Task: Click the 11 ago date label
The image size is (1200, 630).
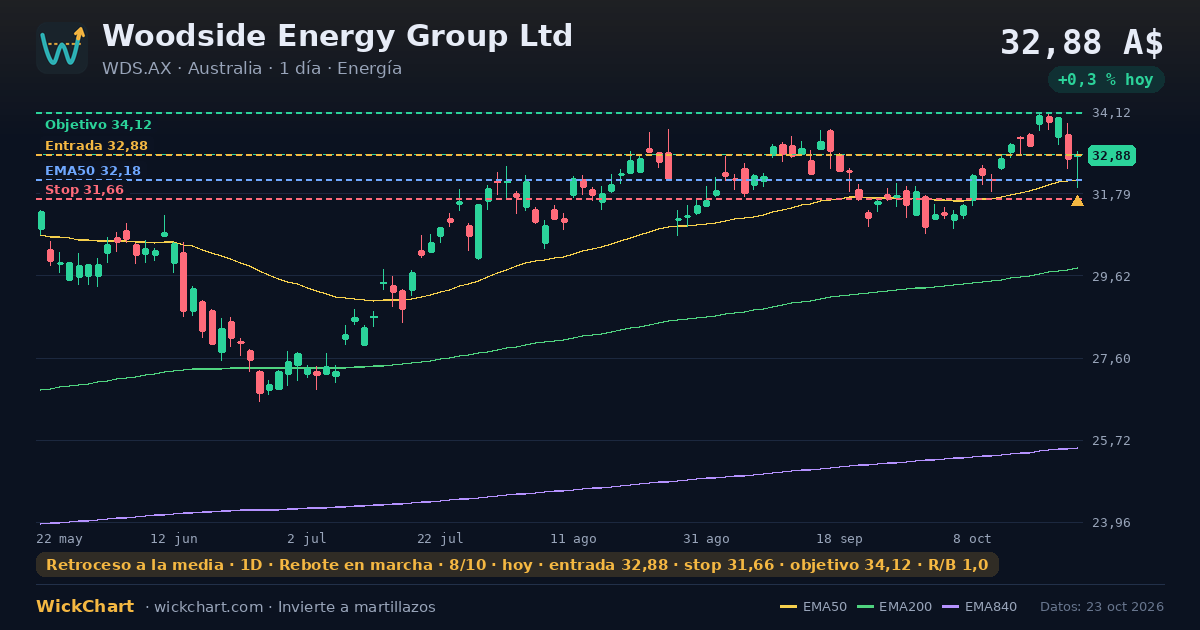Action: tap(573, 538)
